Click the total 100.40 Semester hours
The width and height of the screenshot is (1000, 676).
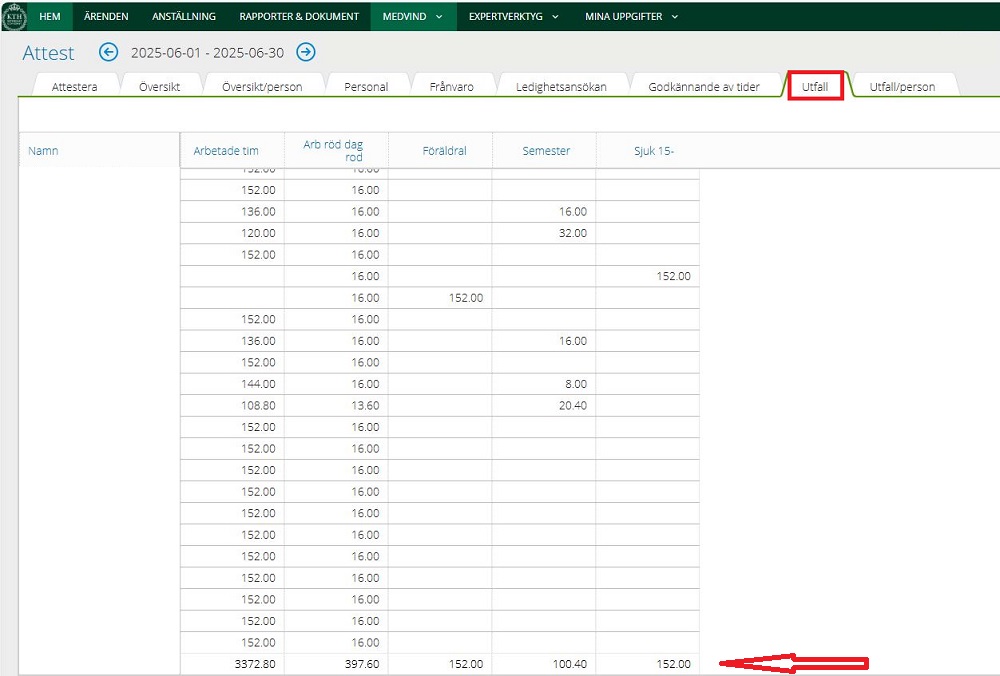pos(544,664)
